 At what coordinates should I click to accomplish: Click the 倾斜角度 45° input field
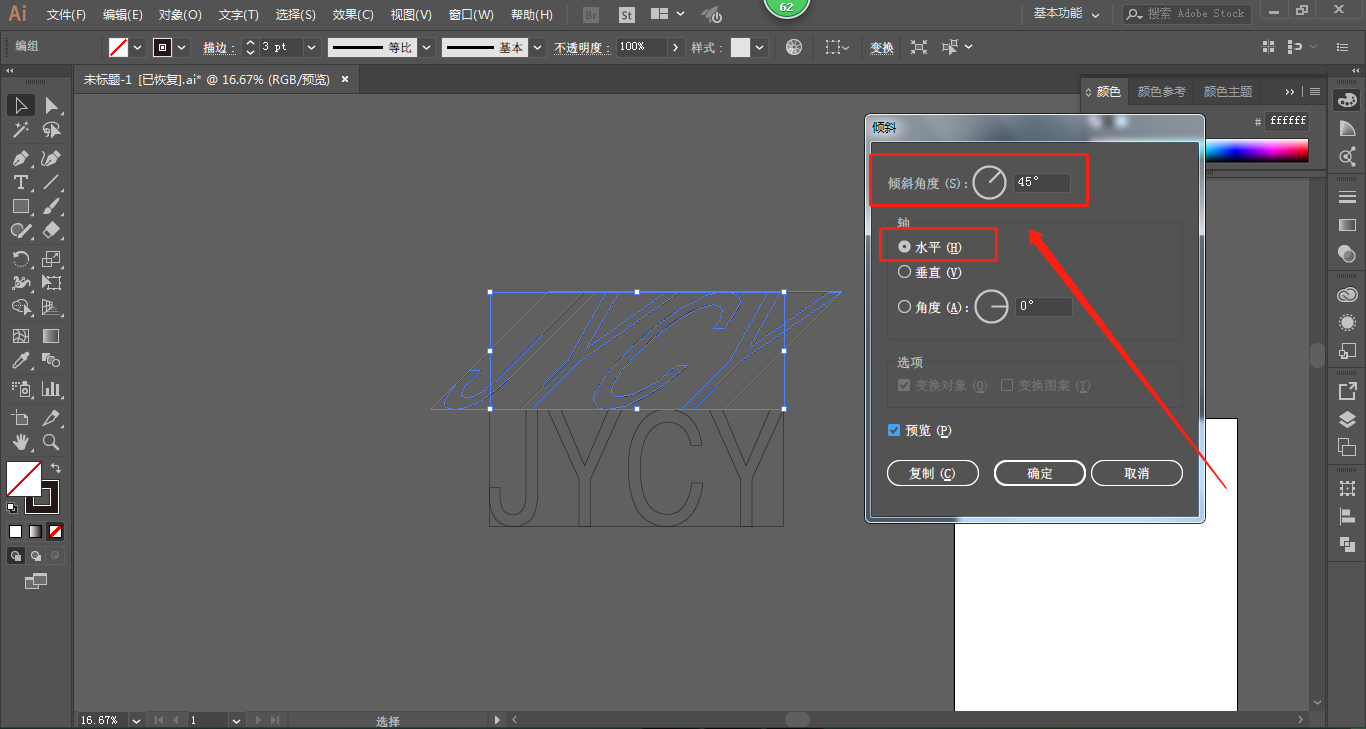pyautogui.click(x=1042, y=182)
